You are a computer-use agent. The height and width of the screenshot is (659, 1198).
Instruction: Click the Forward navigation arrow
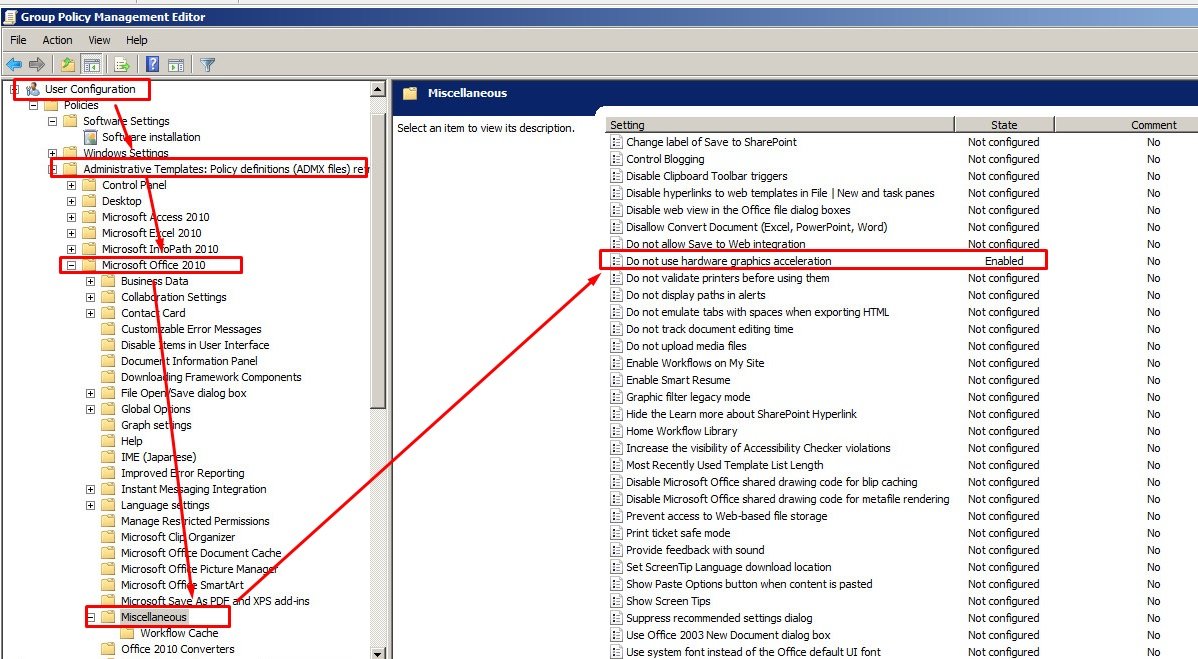[38, 64]
